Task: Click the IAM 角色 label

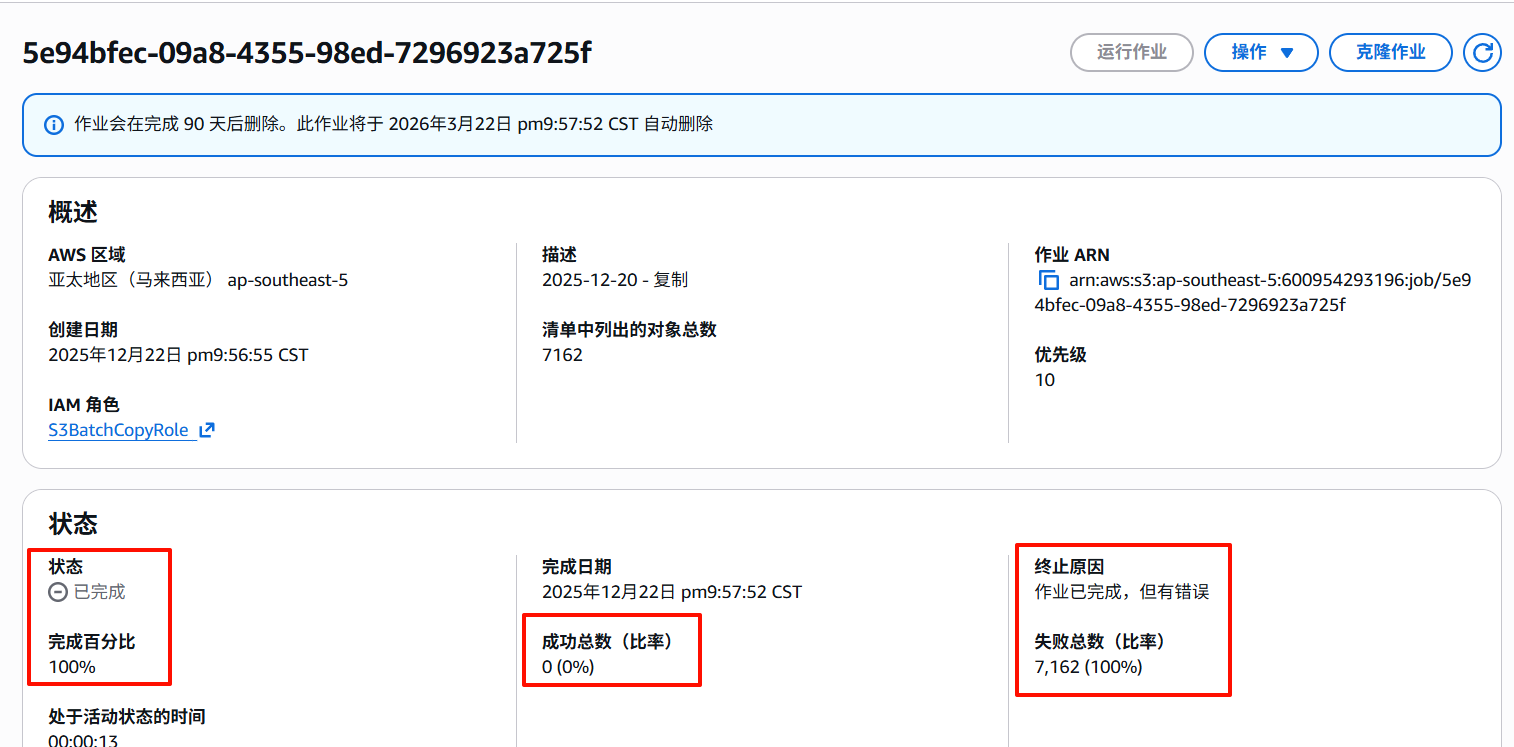Action: tap(84, 405)
